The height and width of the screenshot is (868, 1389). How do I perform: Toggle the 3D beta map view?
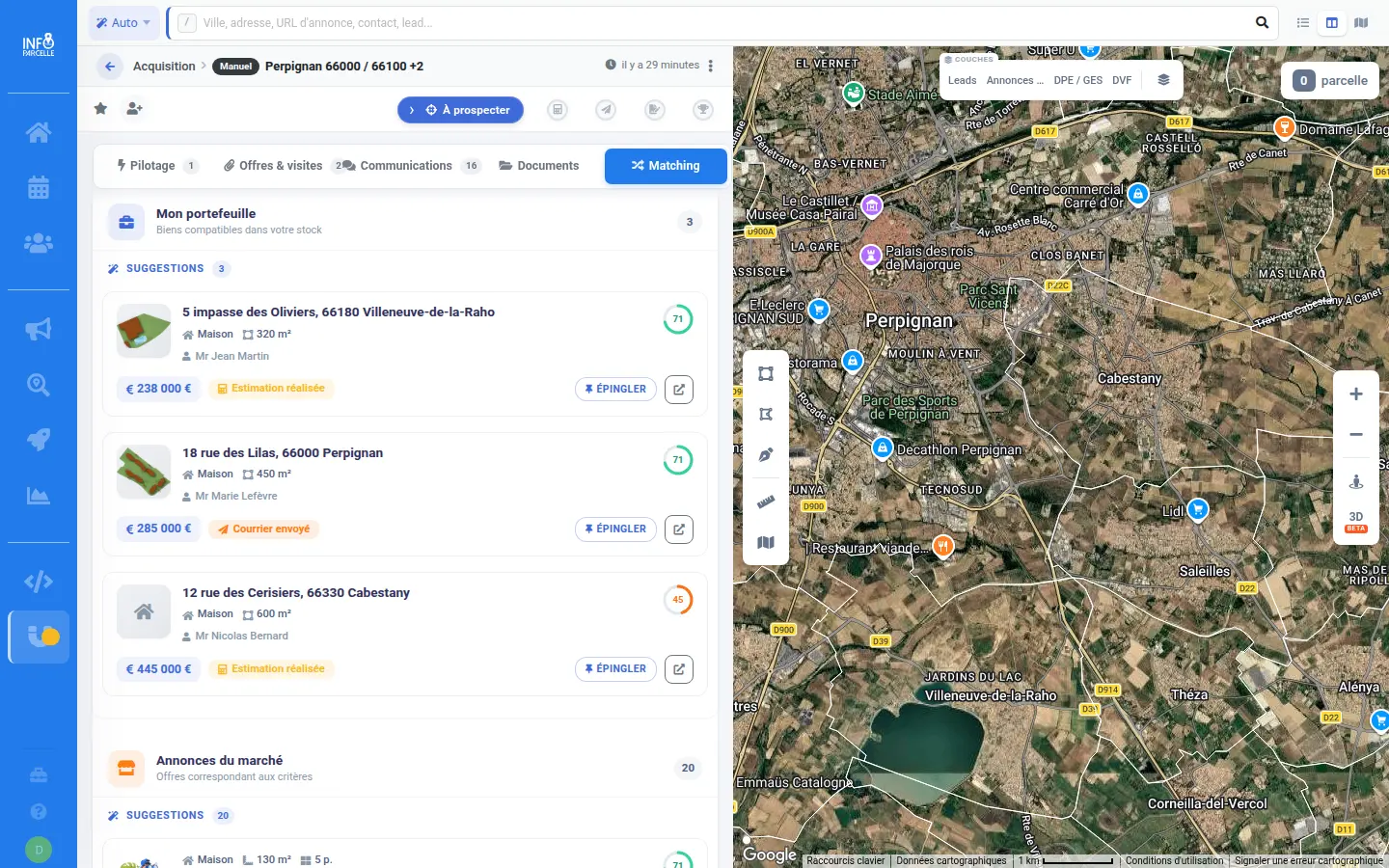coord(1356,522)
